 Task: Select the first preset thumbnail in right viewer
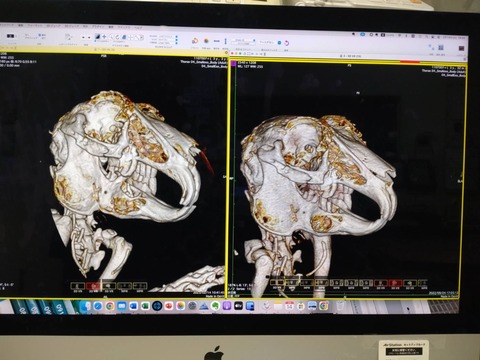tap(277, 283)
